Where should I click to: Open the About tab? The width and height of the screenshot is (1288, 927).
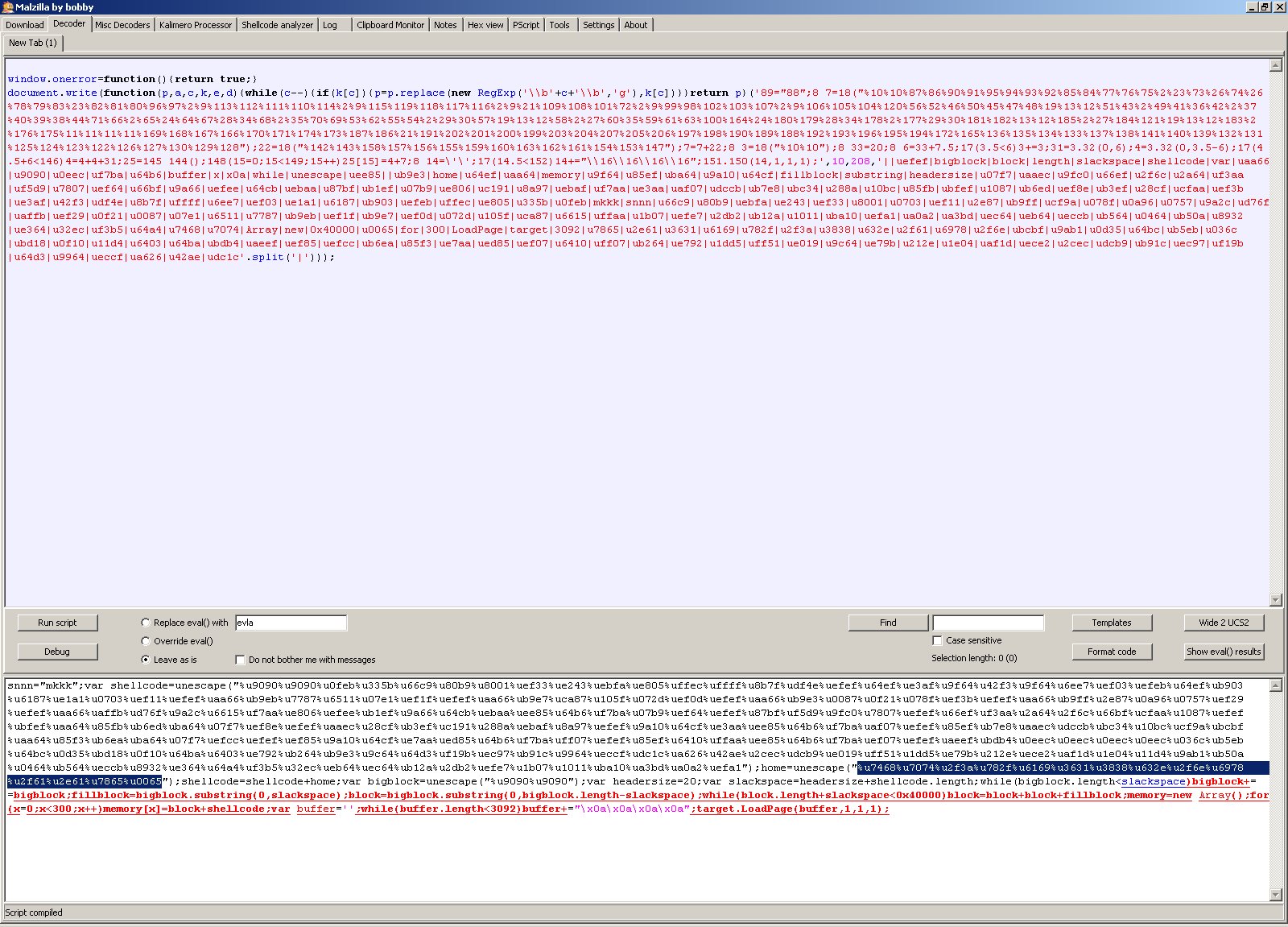coord(636,25)
